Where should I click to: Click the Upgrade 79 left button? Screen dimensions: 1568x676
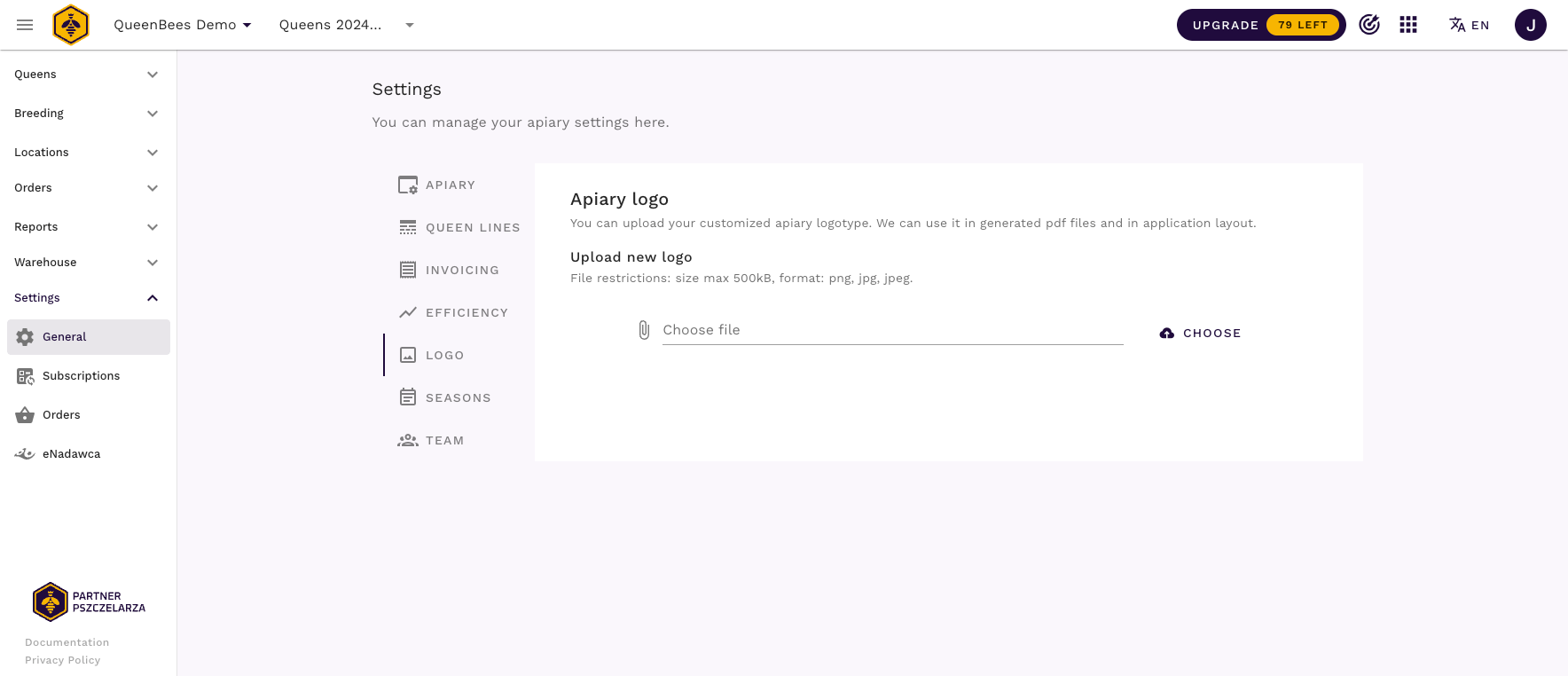(1260, 25)
